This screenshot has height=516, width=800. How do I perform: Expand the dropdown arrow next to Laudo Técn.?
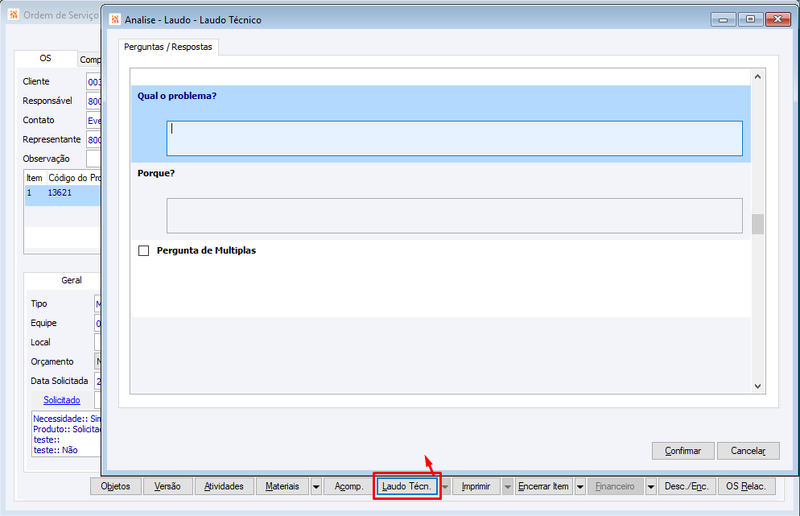tap(445, 486)
